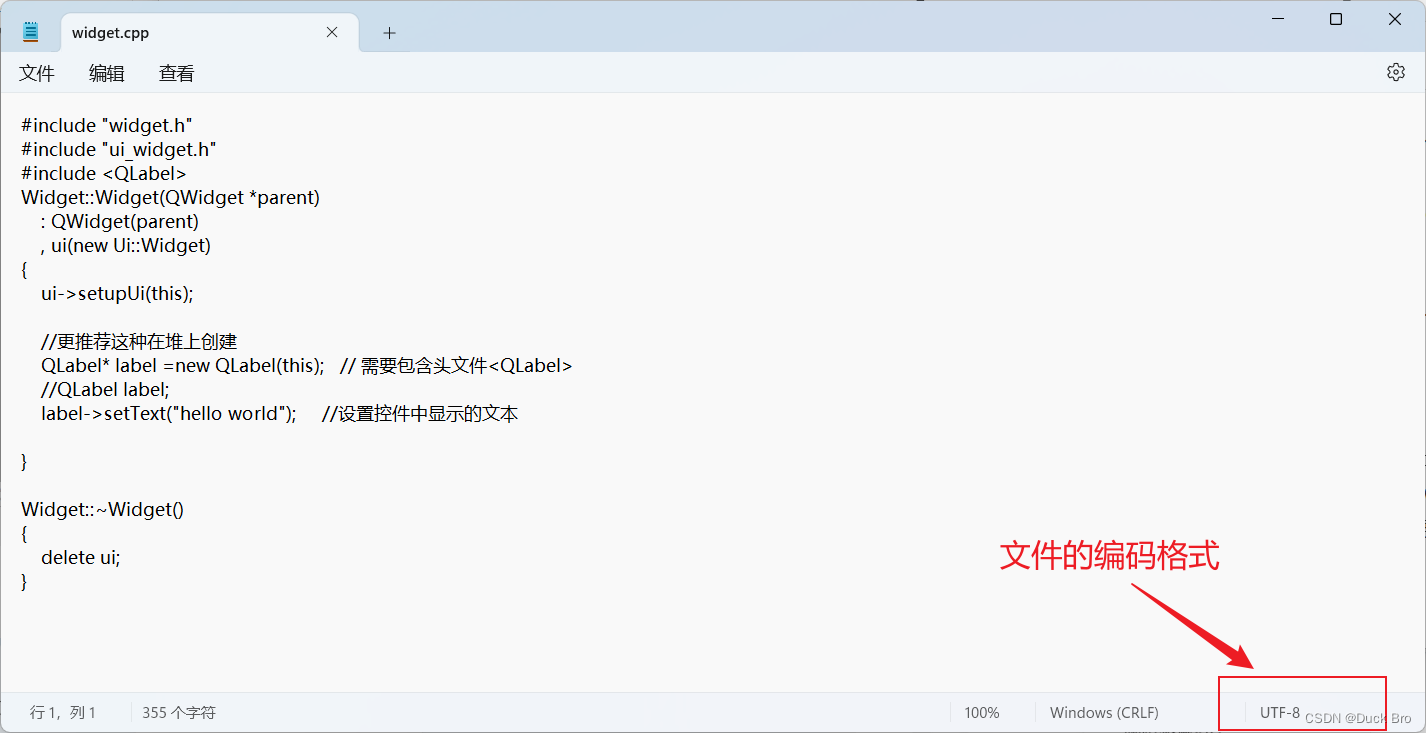Click the Widget::~Widget() destructor line

tap(103, 509)
